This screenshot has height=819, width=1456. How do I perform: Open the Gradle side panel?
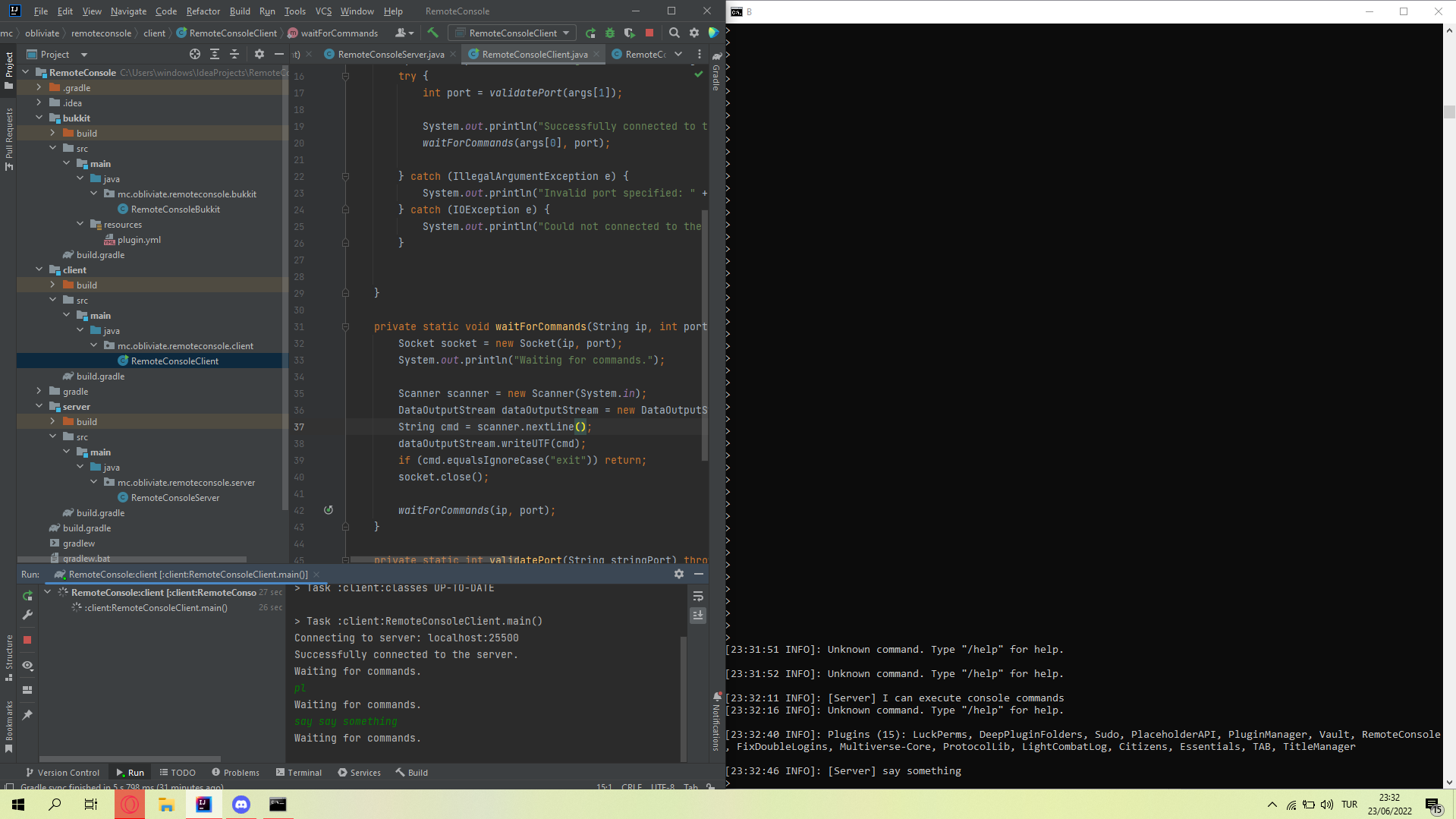point(716,71)
